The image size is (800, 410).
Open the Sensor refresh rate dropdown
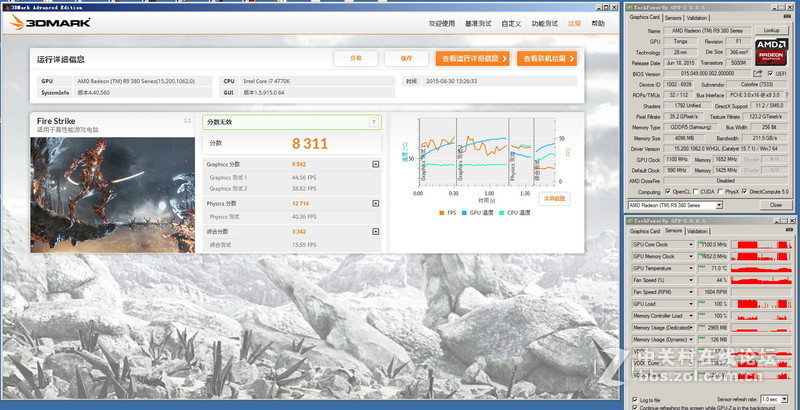tap(784, 399)
